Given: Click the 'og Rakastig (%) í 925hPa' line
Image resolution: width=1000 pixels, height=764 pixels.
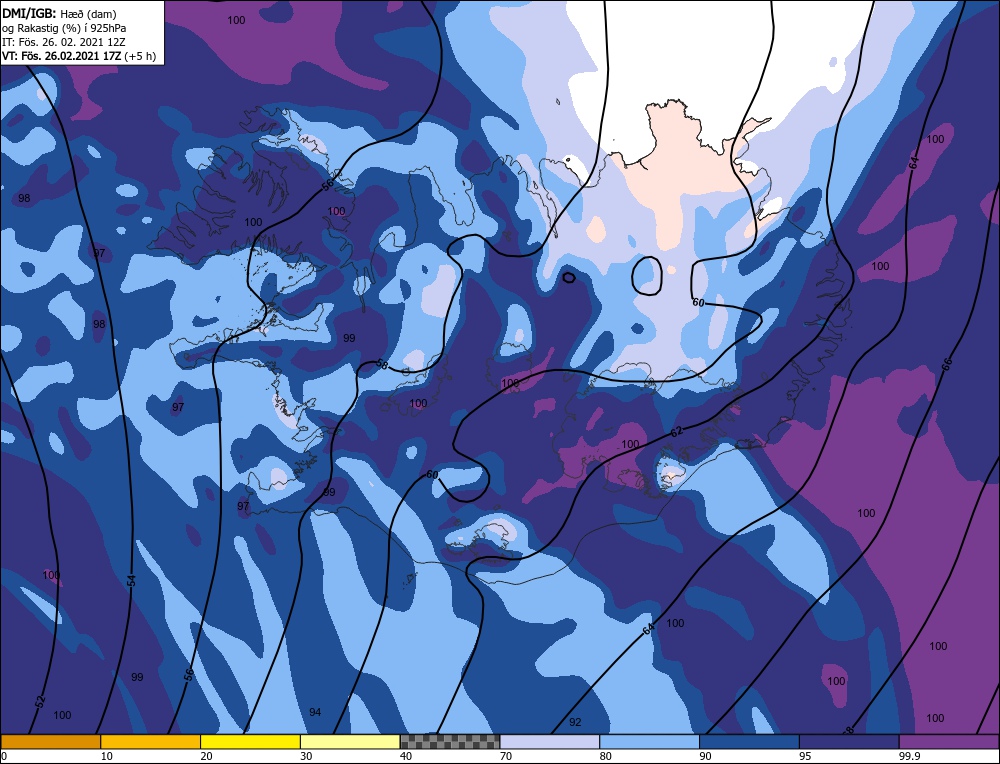Looking at the screenshot, I should pos(64,27).
